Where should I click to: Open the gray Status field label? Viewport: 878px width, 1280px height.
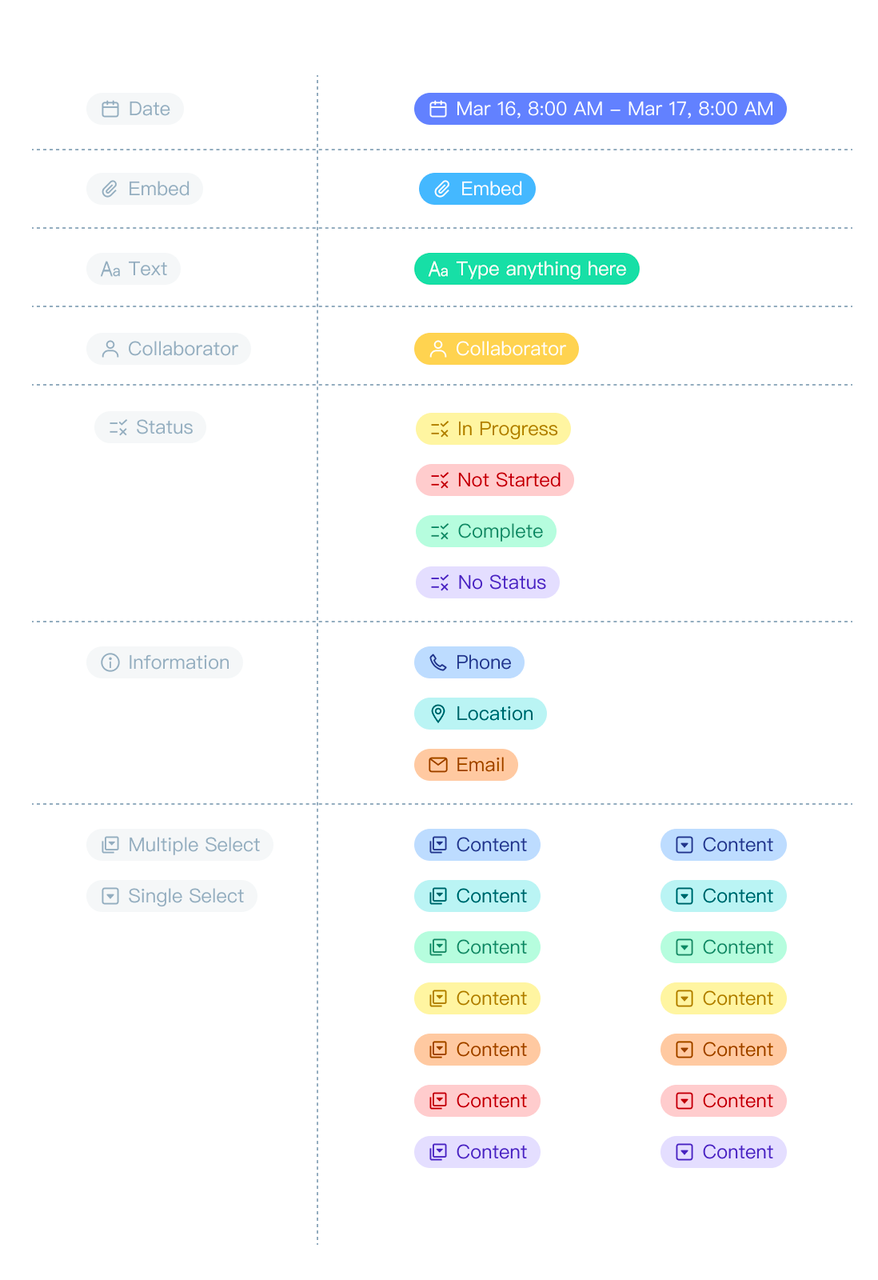pos(150,427)
